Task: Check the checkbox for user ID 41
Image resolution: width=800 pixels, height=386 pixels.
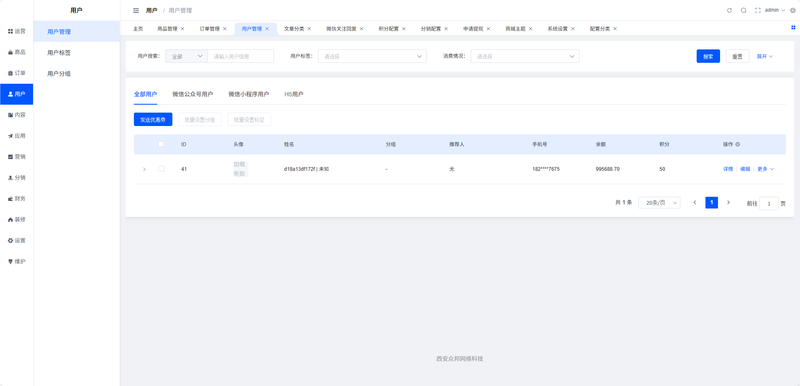Action: [161, 169]
